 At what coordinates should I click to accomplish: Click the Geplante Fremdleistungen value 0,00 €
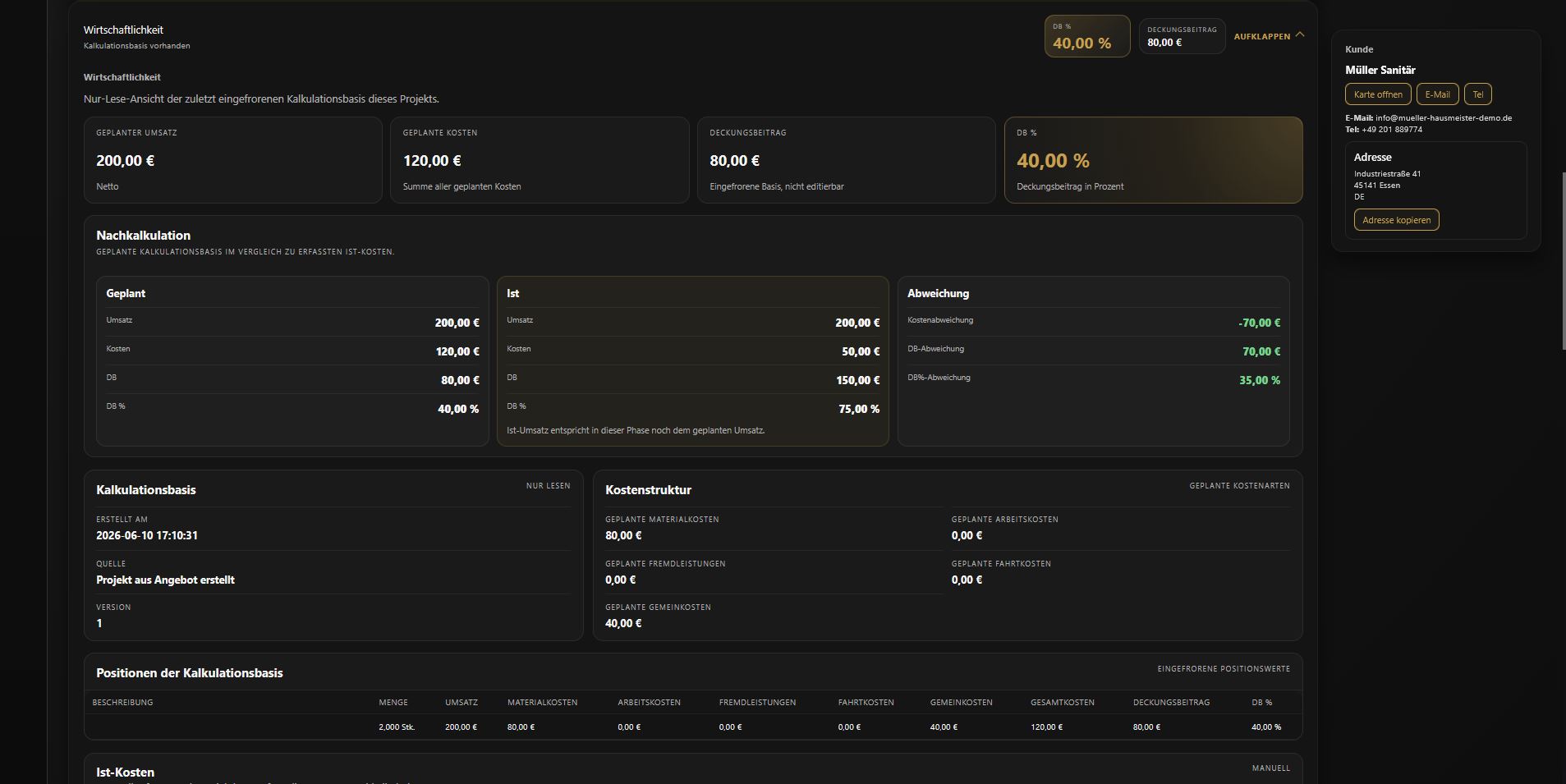click(621, 580)
